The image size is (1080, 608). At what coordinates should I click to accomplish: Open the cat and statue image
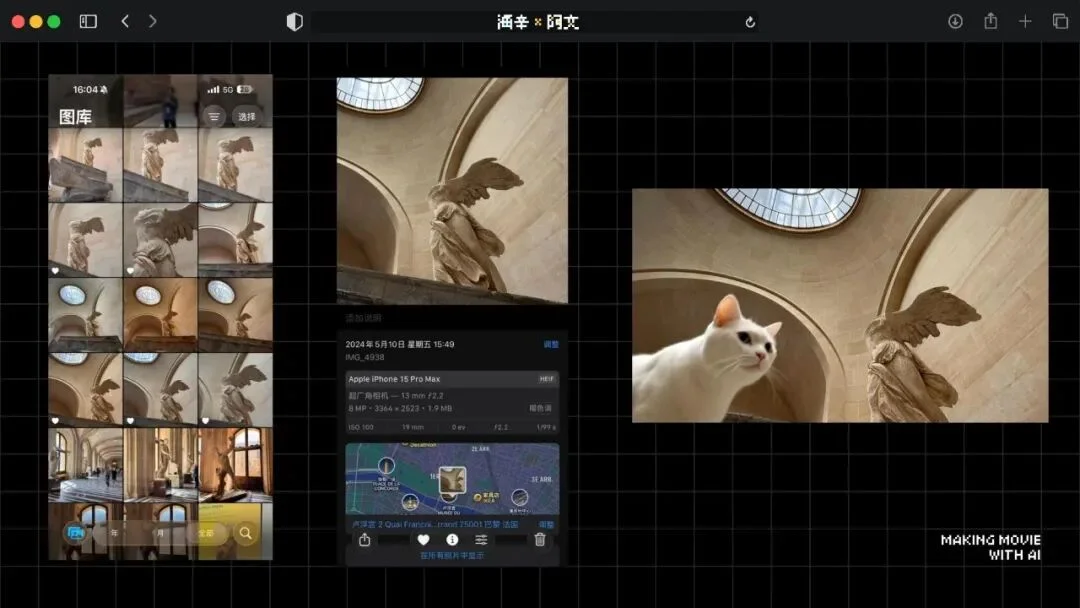tap(840, 305)
